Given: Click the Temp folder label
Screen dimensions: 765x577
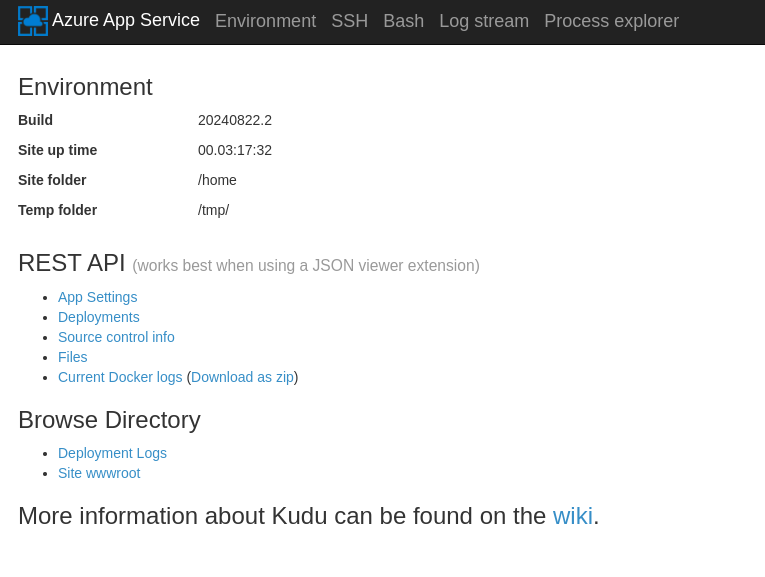Looking at the screenshot, I should (58, 210).
